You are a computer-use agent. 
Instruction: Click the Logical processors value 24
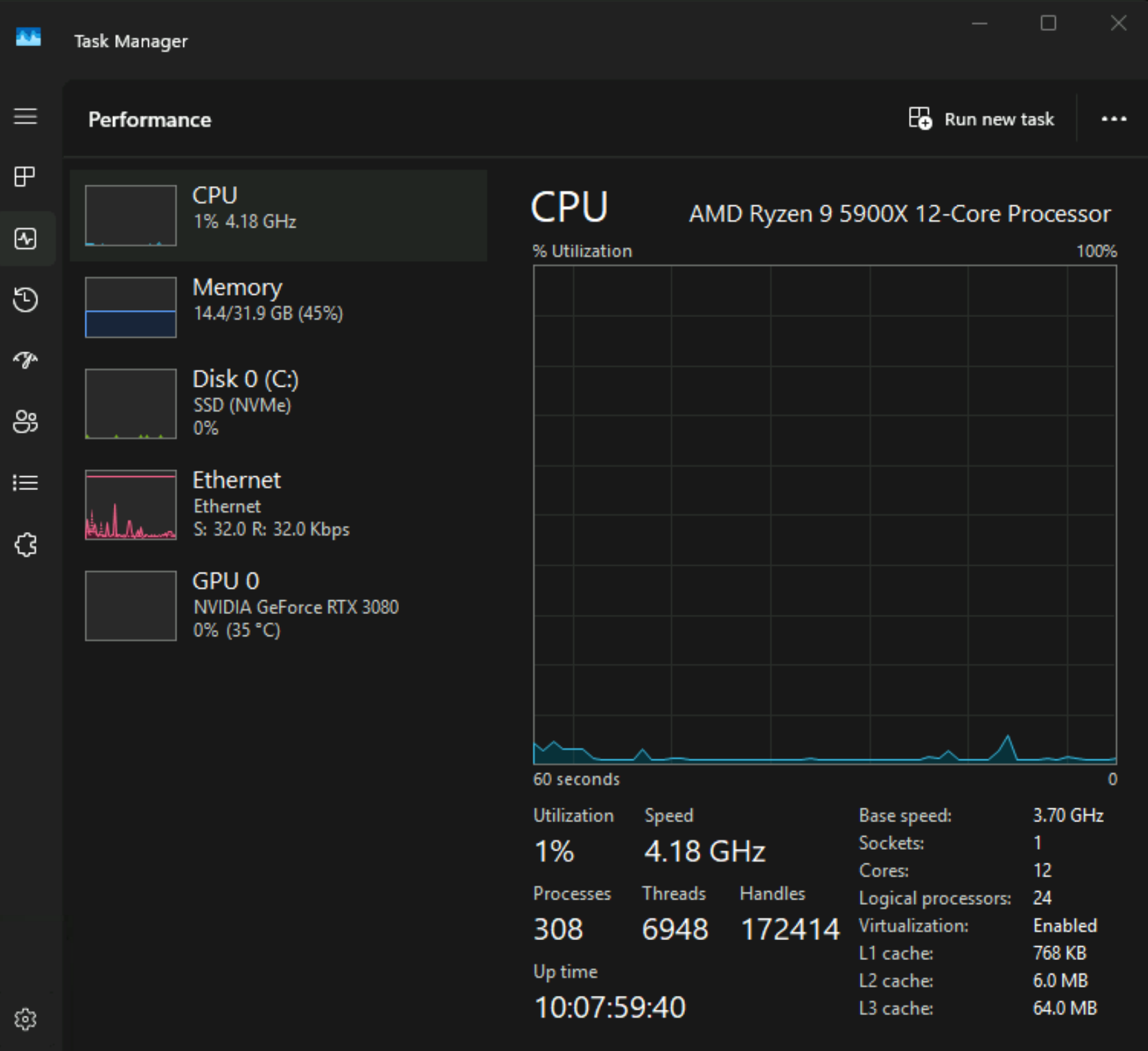pyautogui.click(x=1042, y=898)
